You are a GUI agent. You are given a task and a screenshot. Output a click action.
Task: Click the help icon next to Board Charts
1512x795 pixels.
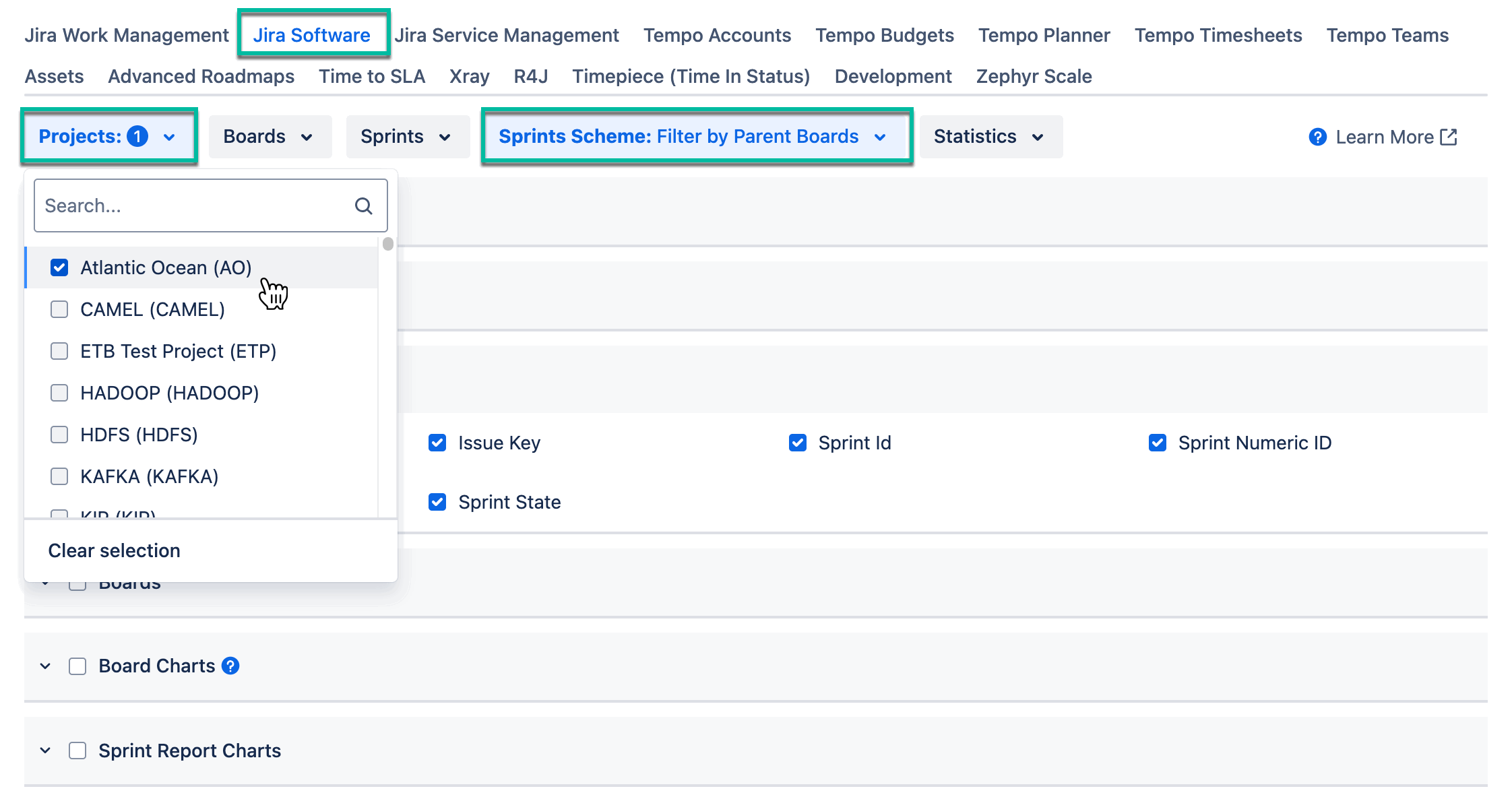pos(230,666)
